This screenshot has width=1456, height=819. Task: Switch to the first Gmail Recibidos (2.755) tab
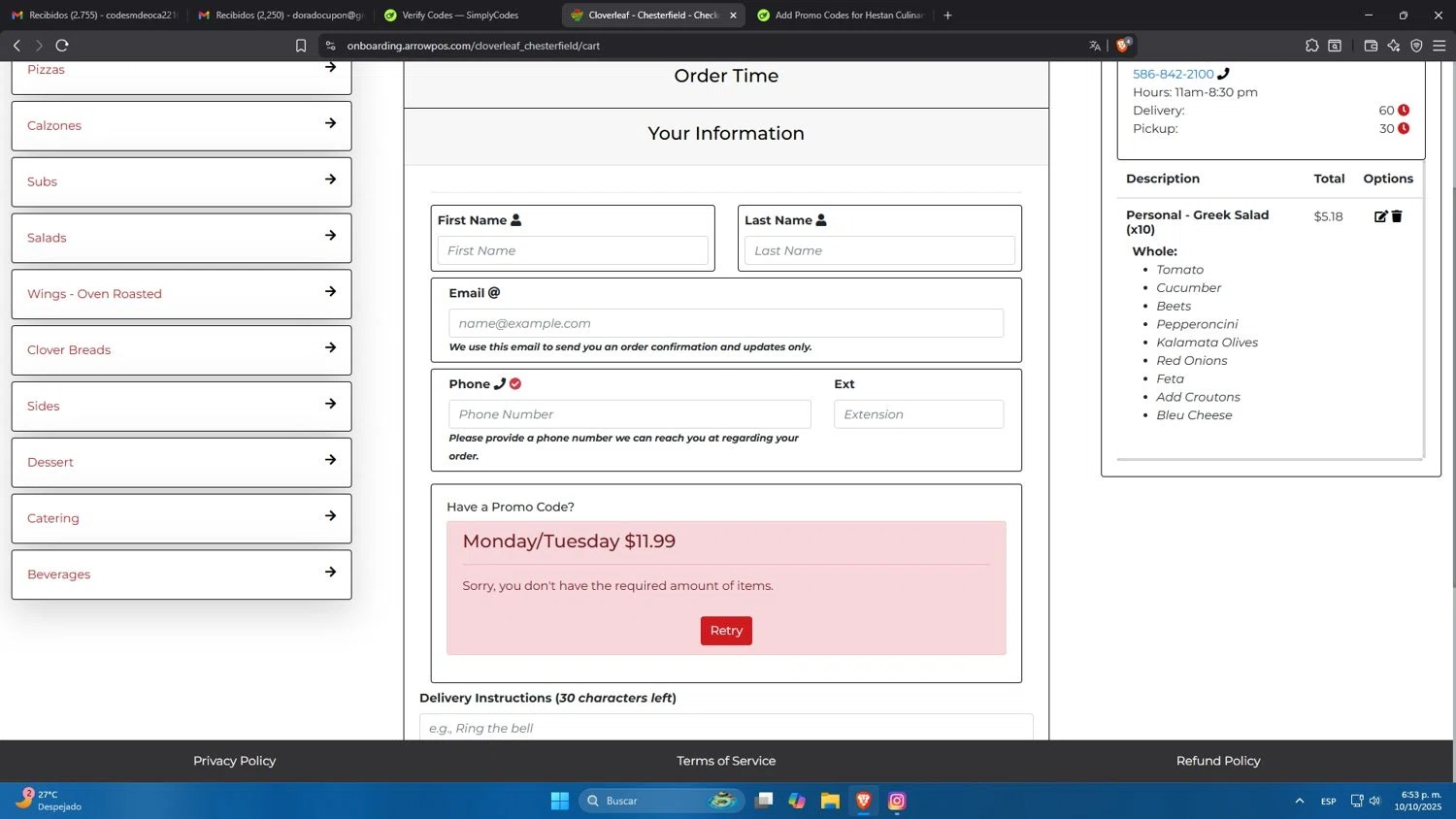click(94, 15)
